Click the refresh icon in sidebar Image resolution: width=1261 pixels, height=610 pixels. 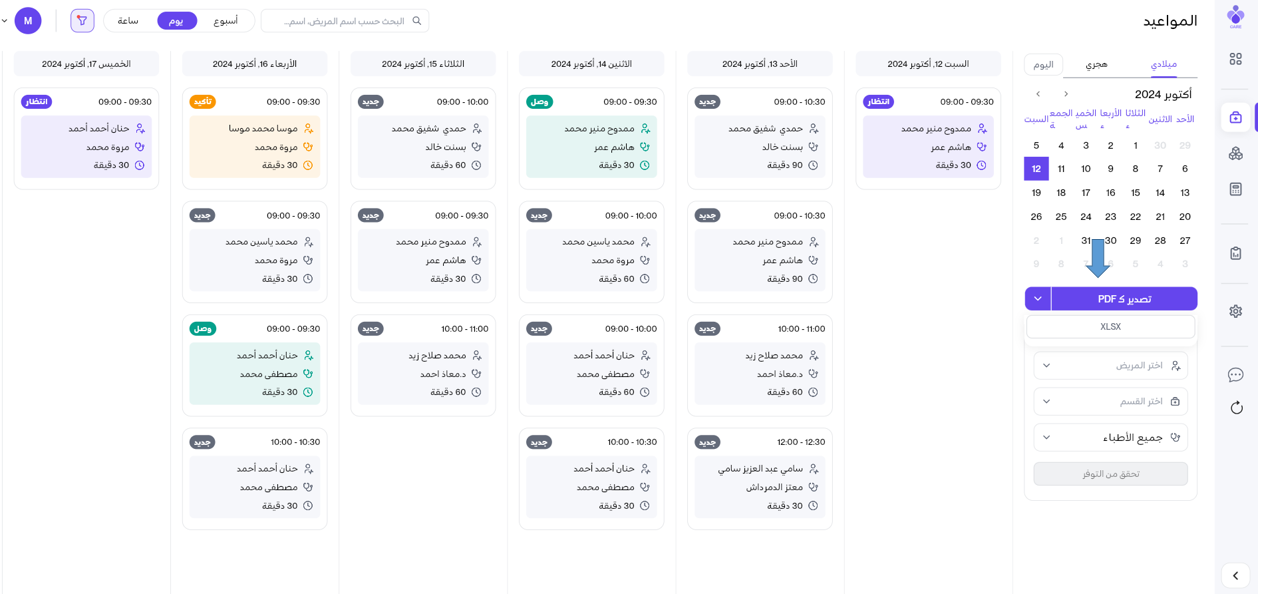pos(1236,408)
